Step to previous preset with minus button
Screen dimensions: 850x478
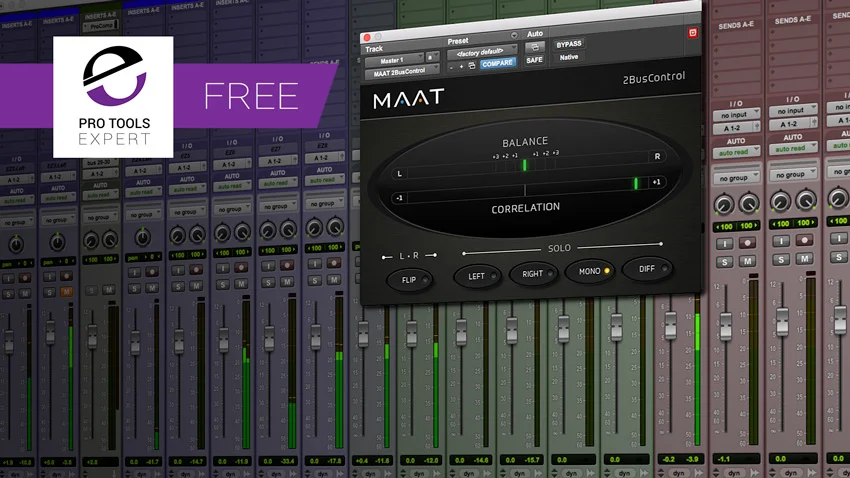pos(451,68)
